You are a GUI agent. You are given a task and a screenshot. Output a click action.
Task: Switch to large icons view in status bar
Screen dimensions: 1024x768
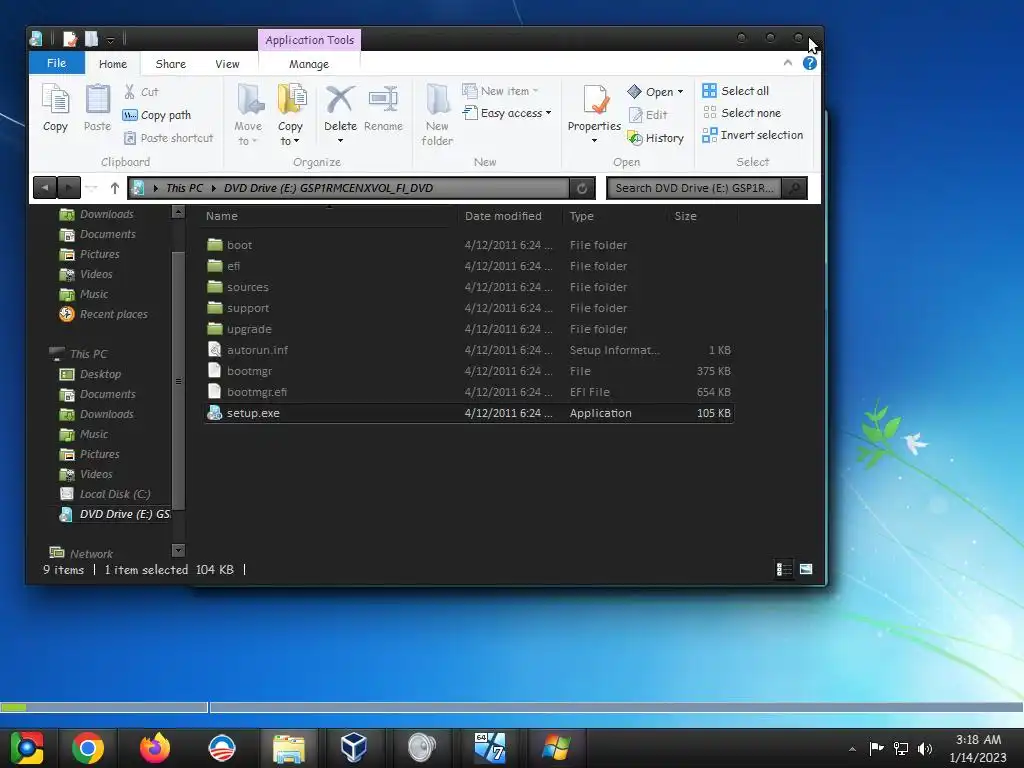807,569
